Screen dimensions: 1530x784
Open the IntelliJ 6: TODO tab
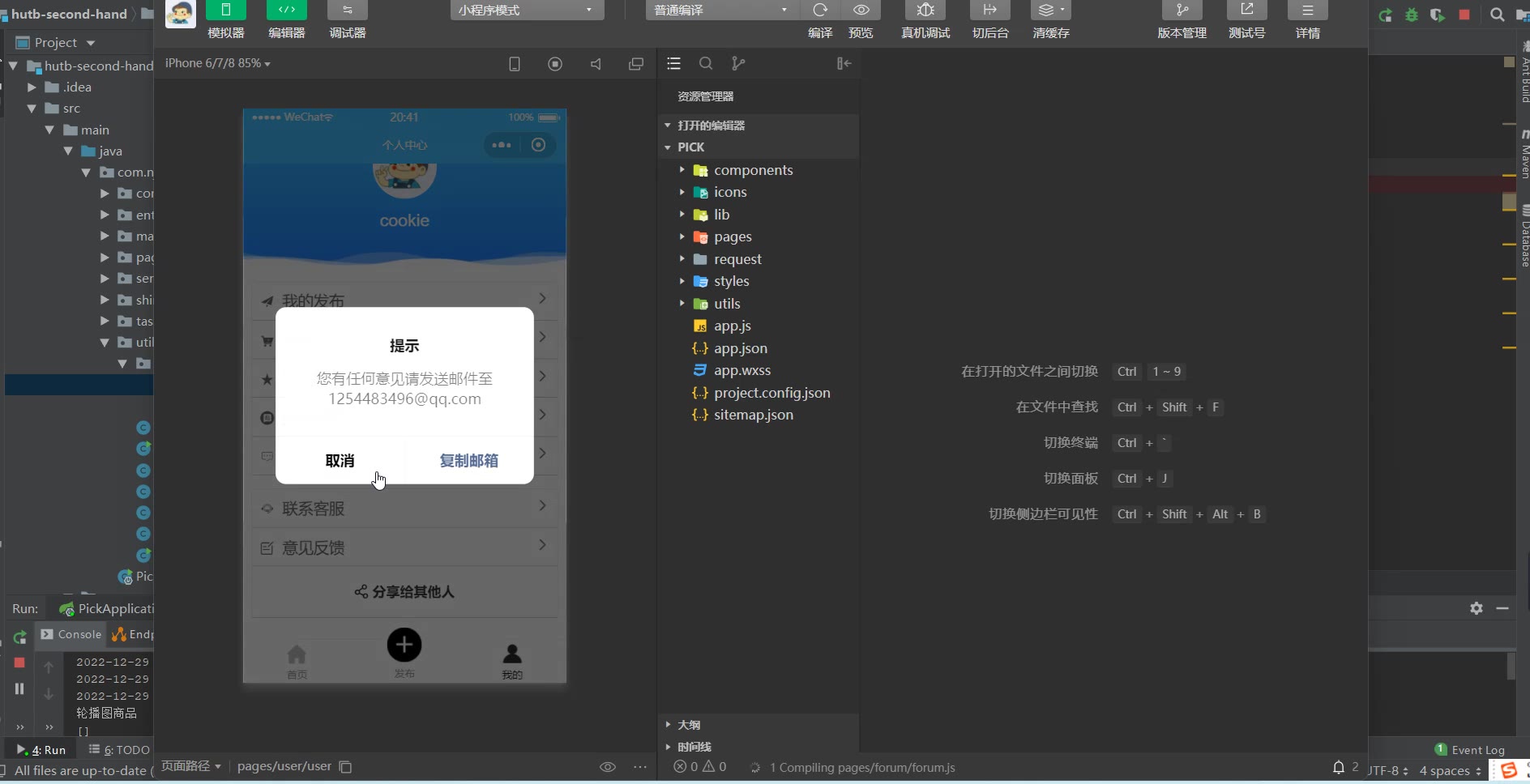point(119,750)
